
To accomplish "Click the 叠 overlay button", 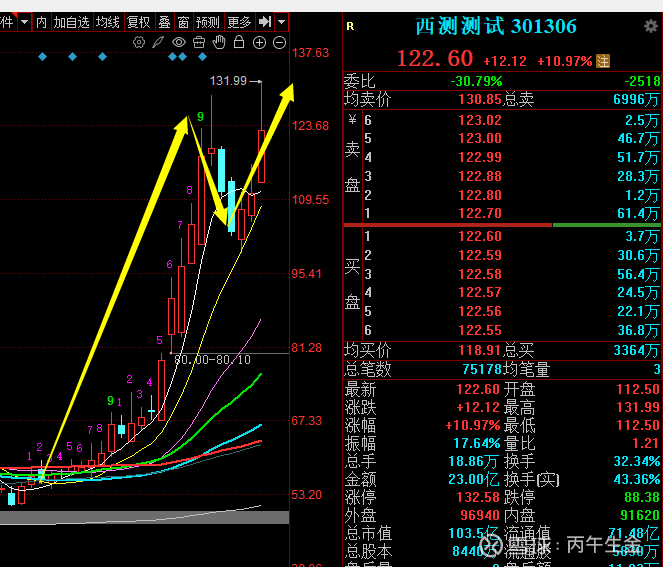I will click(164, 22).
